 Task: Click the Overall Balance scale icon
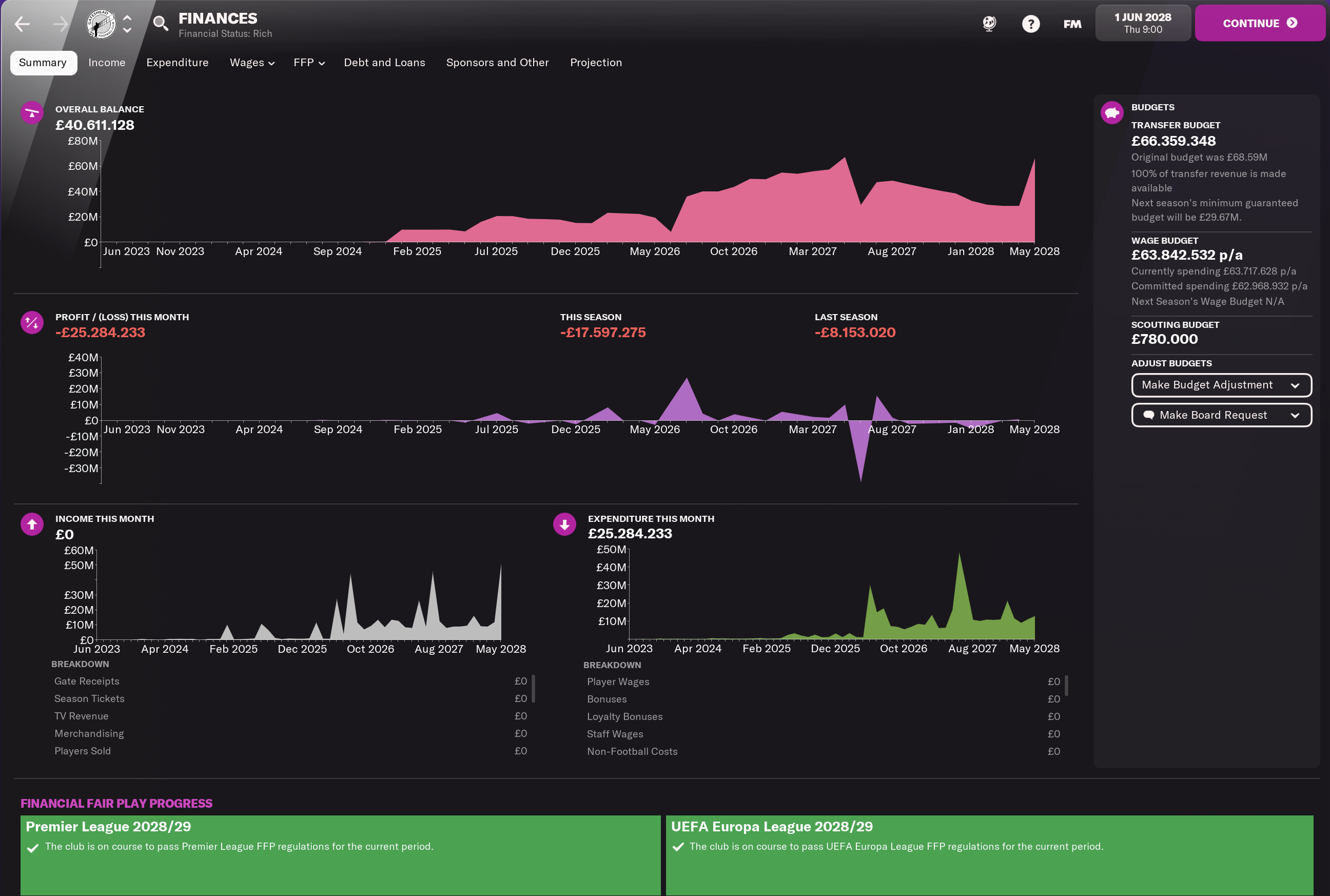(32, 112)
